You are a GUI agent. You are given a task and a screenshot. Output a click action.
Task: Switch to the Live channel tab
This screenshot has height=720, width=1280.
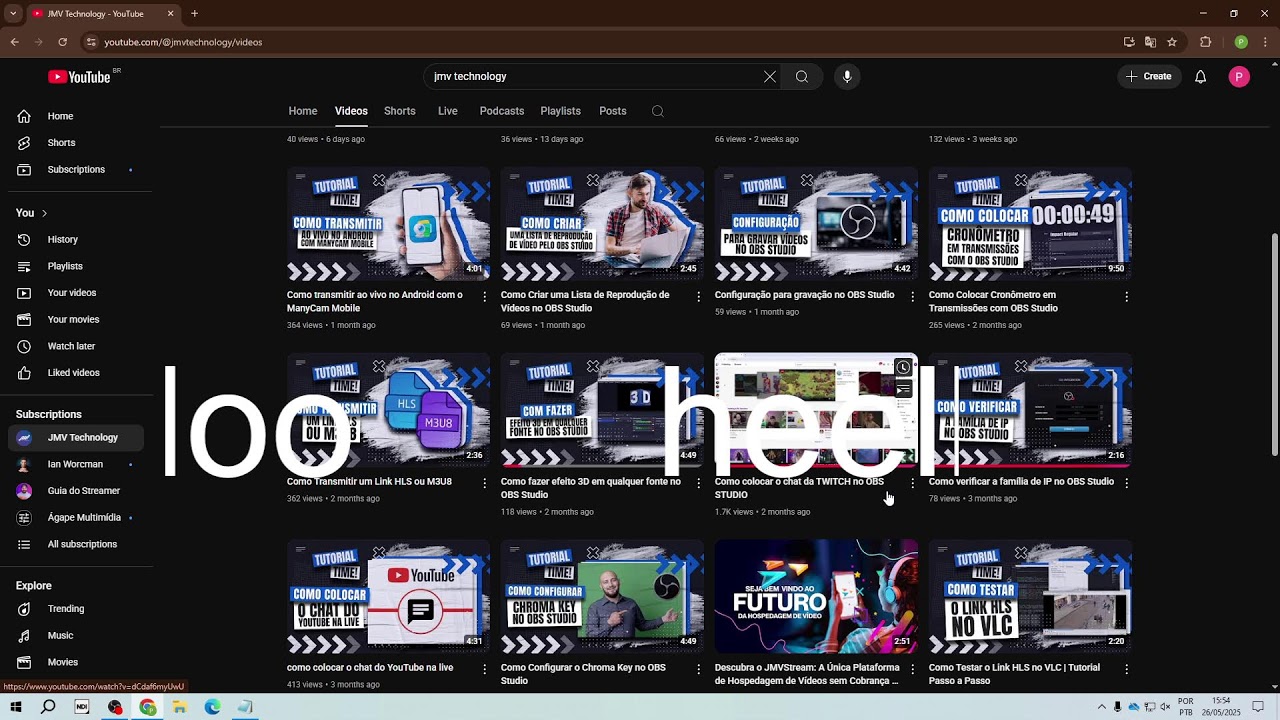coord(448,111)
